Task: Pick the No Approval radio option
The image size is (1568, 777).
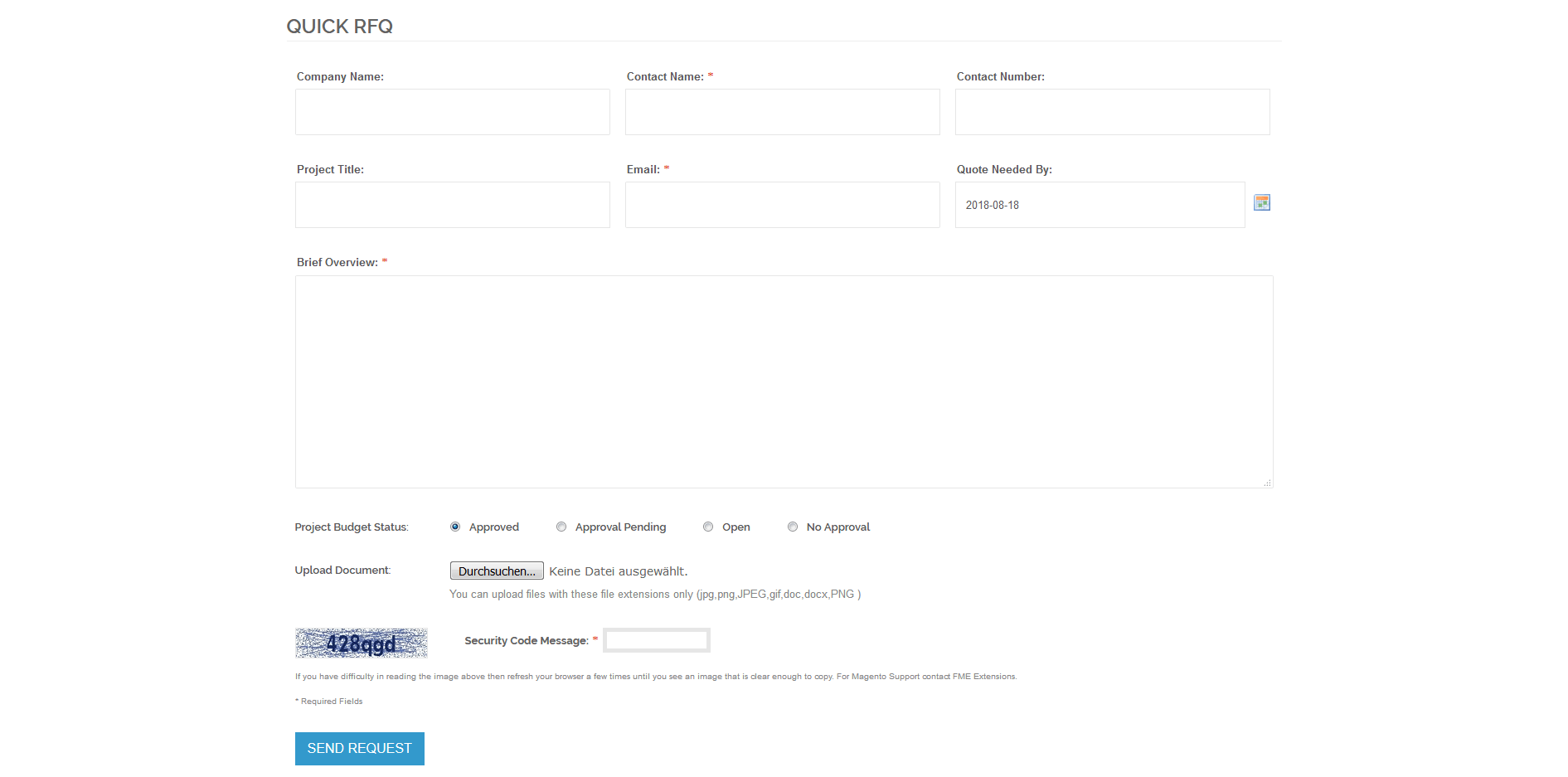Action: click(x=793, y=527)
